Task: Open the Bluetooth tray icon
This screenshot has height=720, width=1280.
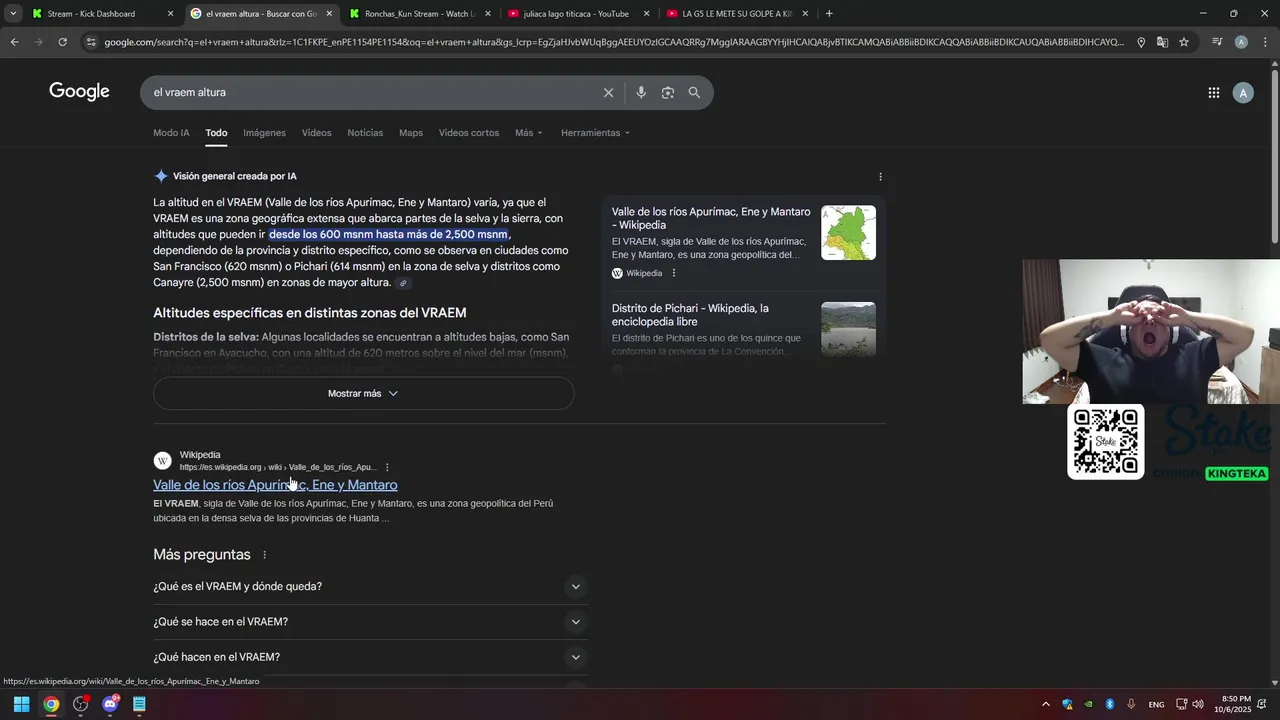Action: tap(1110, 704)
